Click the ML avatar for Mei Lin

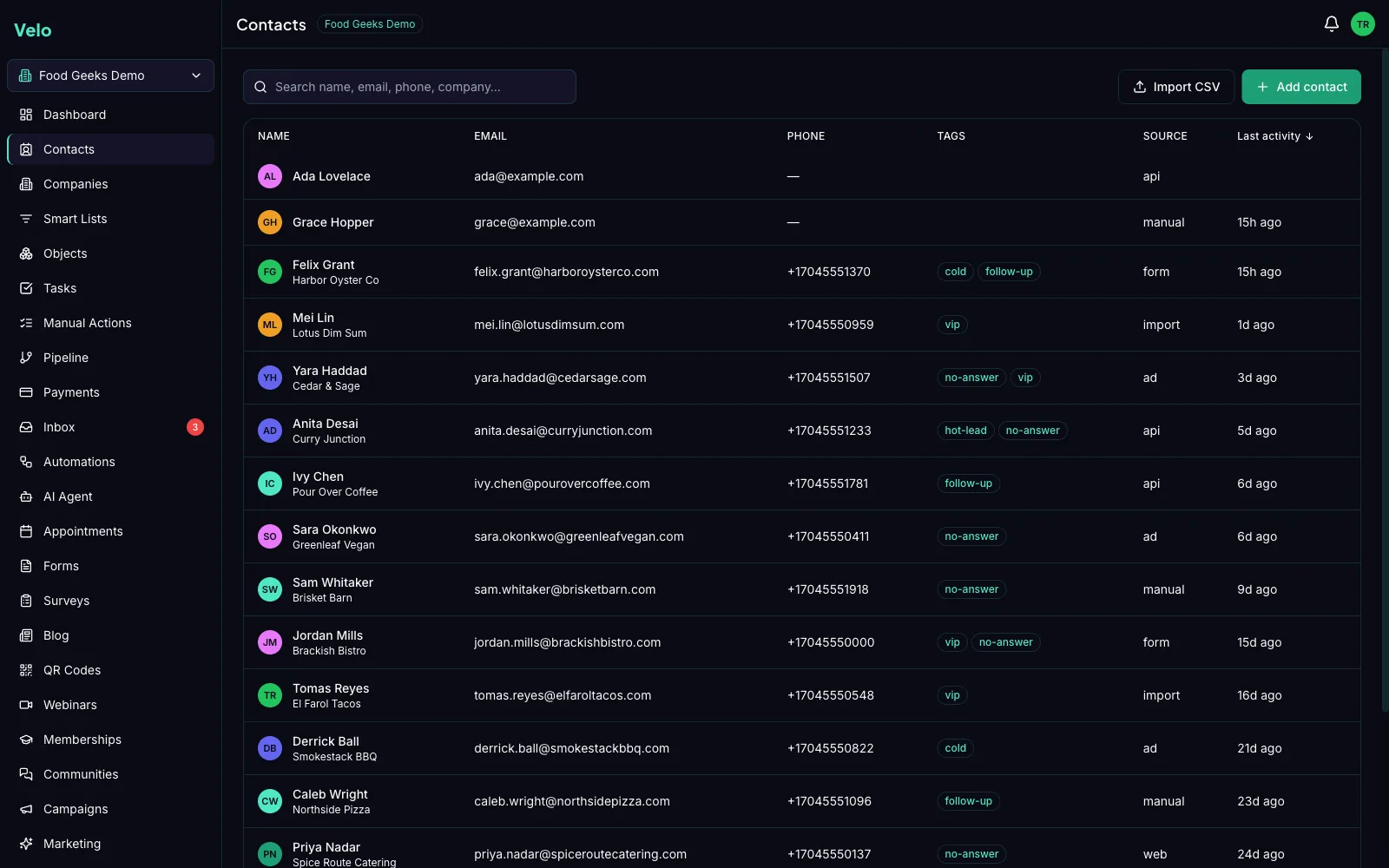pos(270,325)
